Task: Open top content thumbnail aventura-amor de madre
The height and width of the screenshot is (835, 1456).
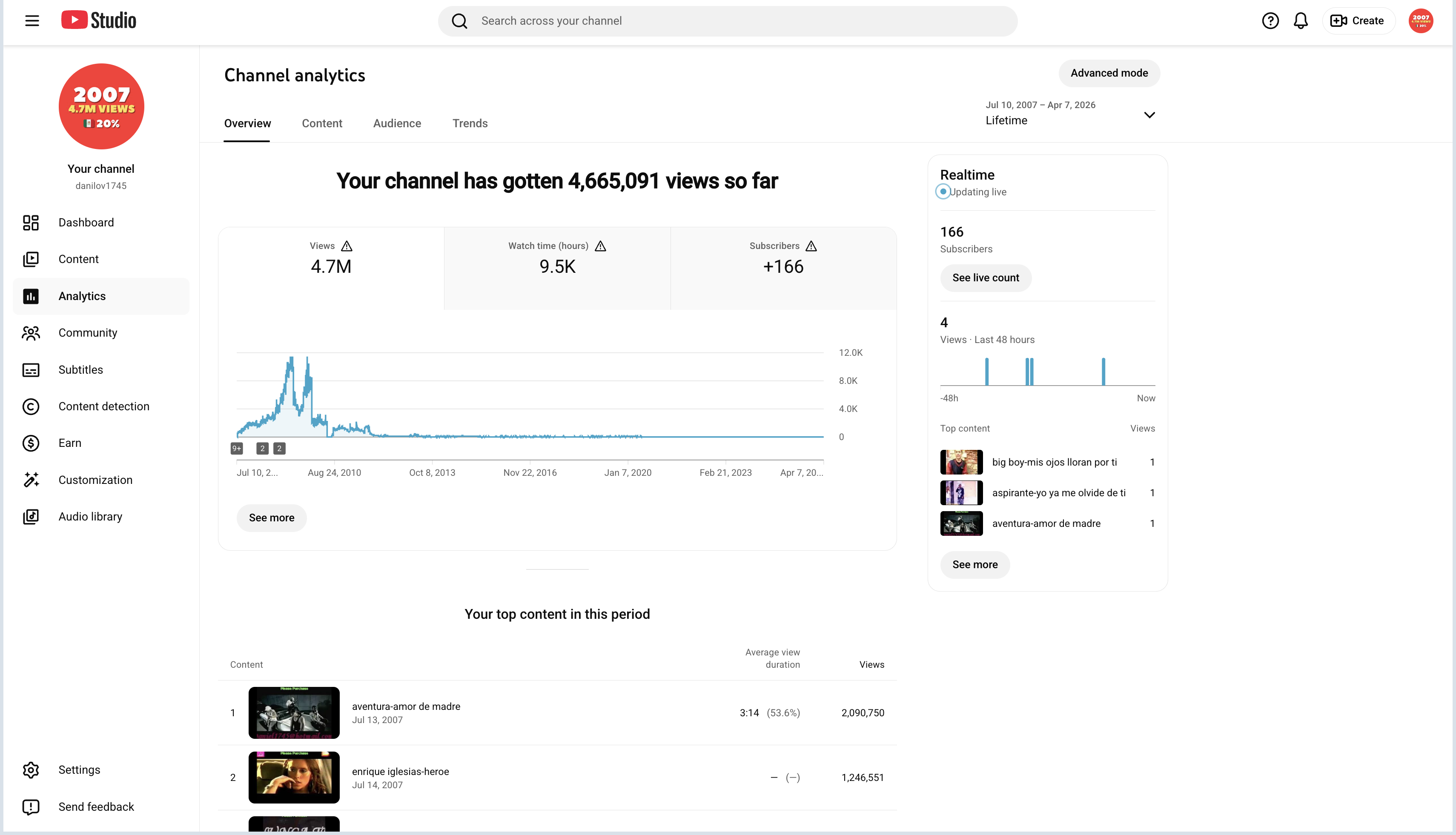Action: [x=294, y=713]
